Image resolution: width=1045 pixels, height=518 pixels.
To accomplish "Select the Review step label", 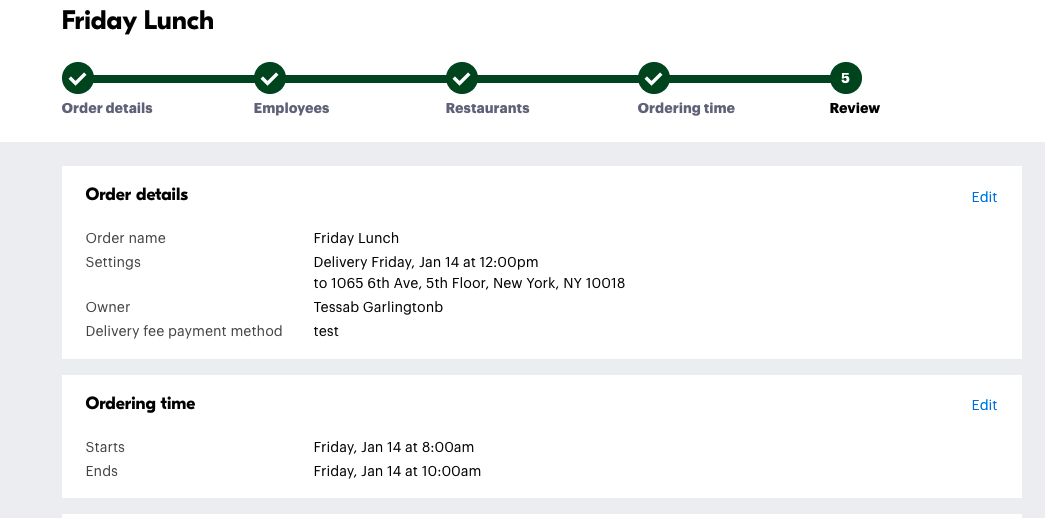I will (854, 108).
